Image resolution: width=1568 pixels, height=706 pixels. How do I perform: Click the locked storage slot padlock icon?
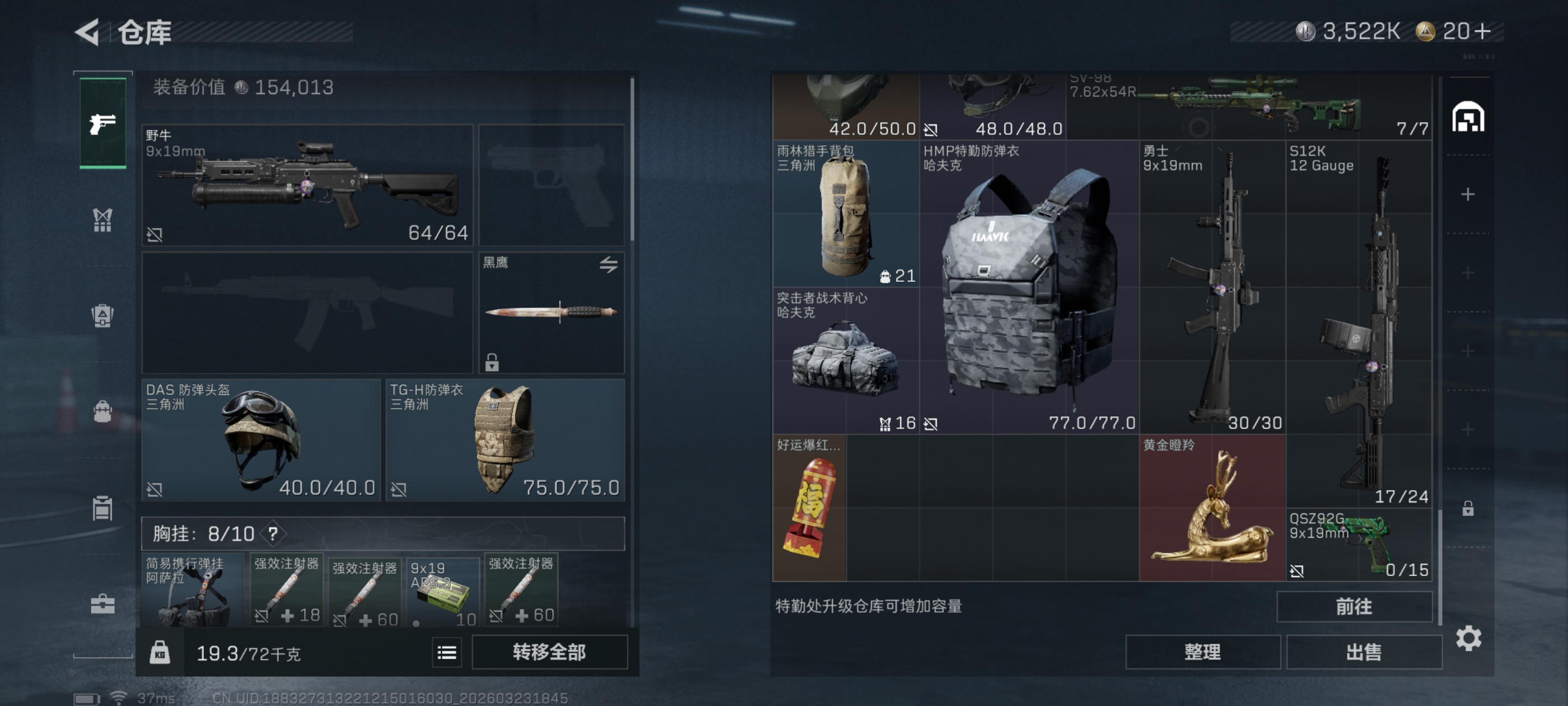1468,508
